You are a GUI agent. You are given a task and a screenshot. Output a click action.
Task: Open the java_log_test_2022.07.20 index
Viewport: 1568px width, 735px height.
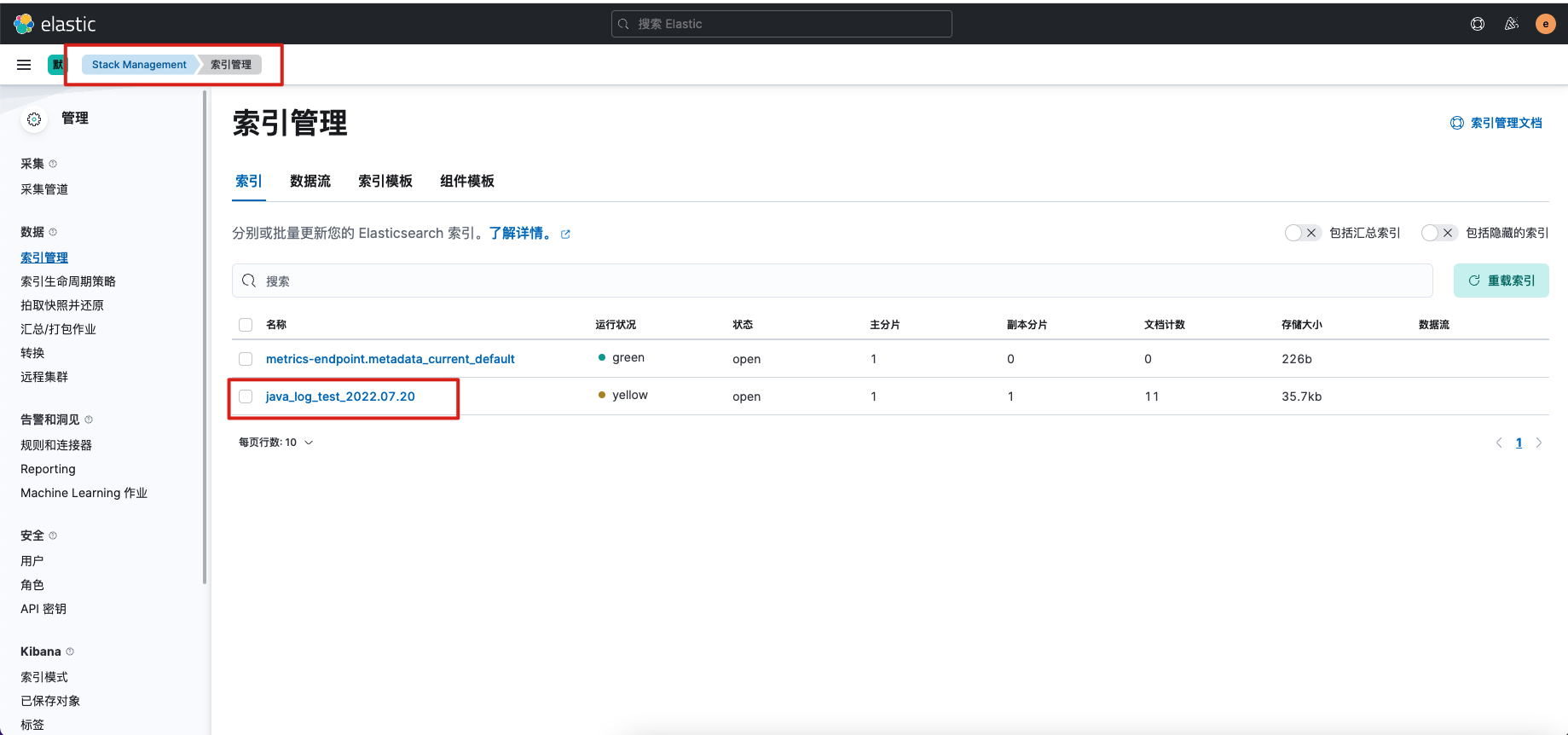[x=340, y=396]
